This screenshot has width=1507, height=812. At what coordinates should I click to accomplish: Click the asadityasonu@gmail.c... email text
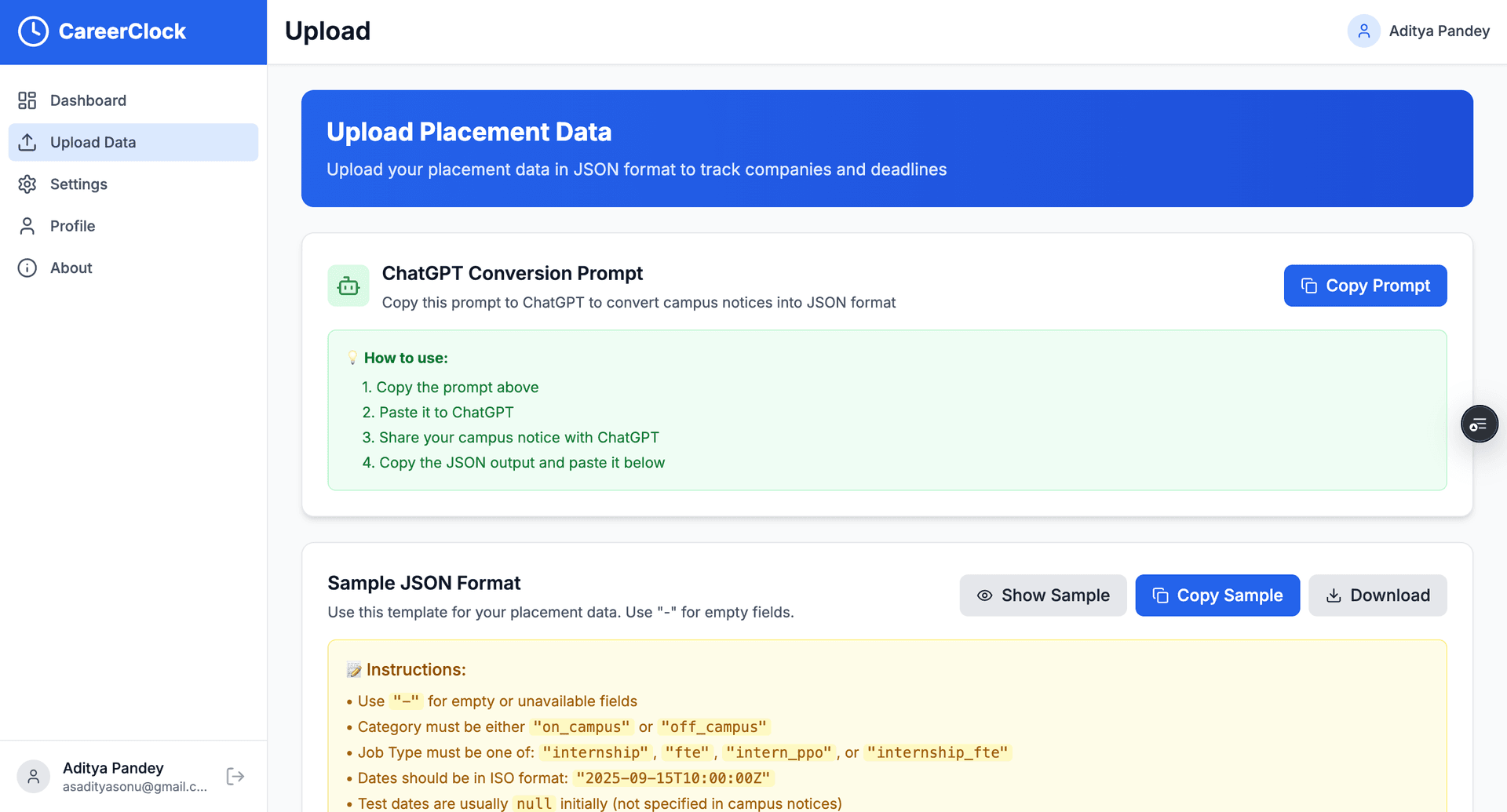click(135, 787)
